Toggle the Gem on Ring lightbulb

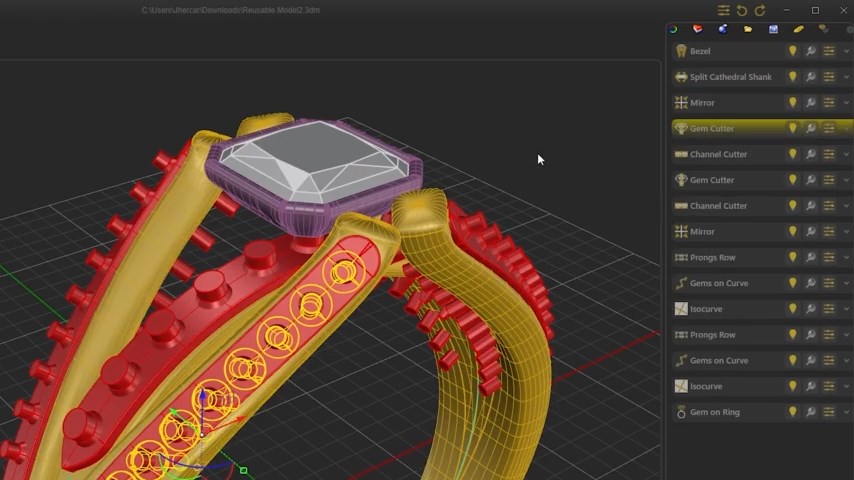(792, 412)
